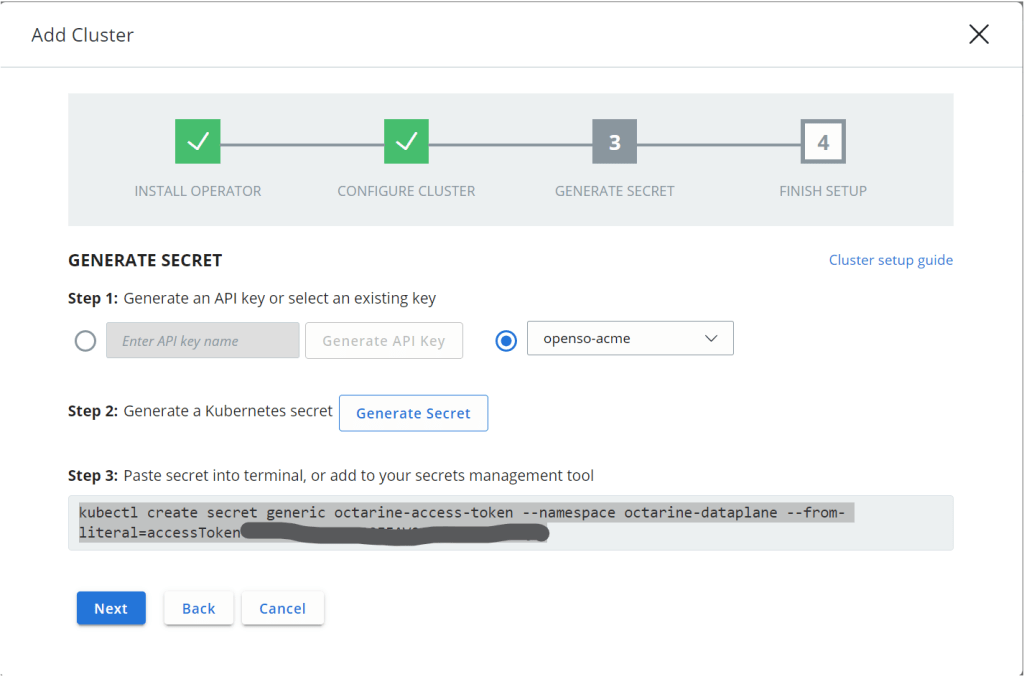The width and height of the screenshot is (1024, 679).
Task: Select the new API key radio button
Action: pos(86,341)
